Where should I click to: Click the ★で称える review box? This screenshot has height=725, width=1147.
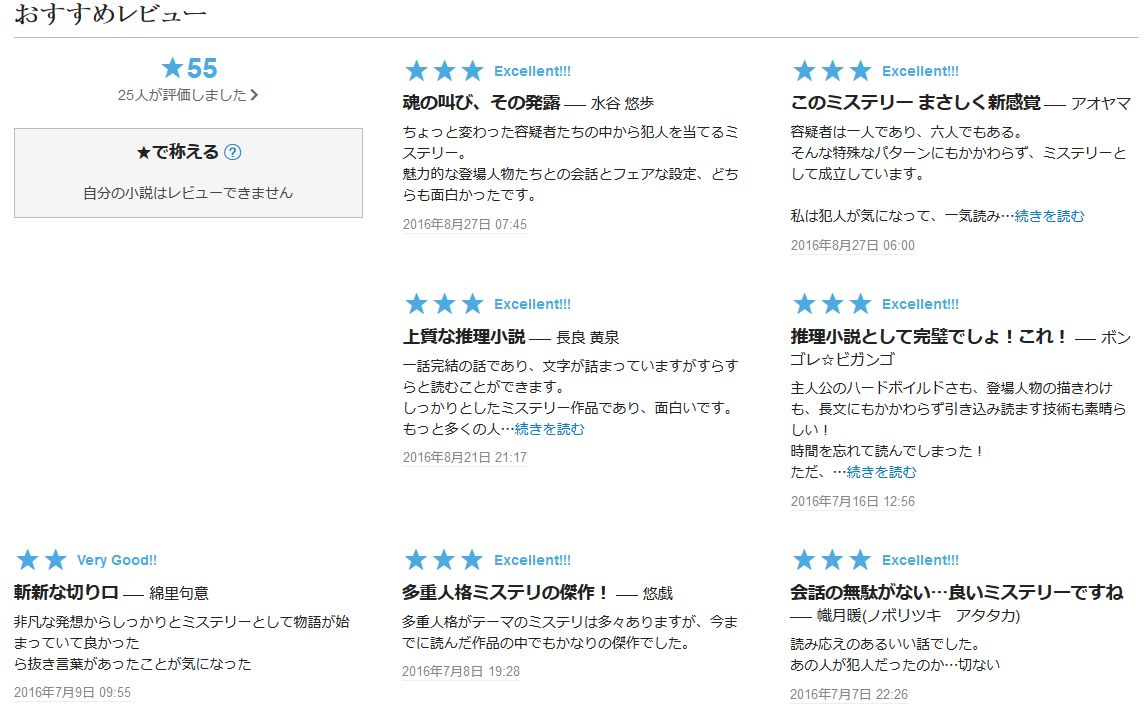pos(188,173)
